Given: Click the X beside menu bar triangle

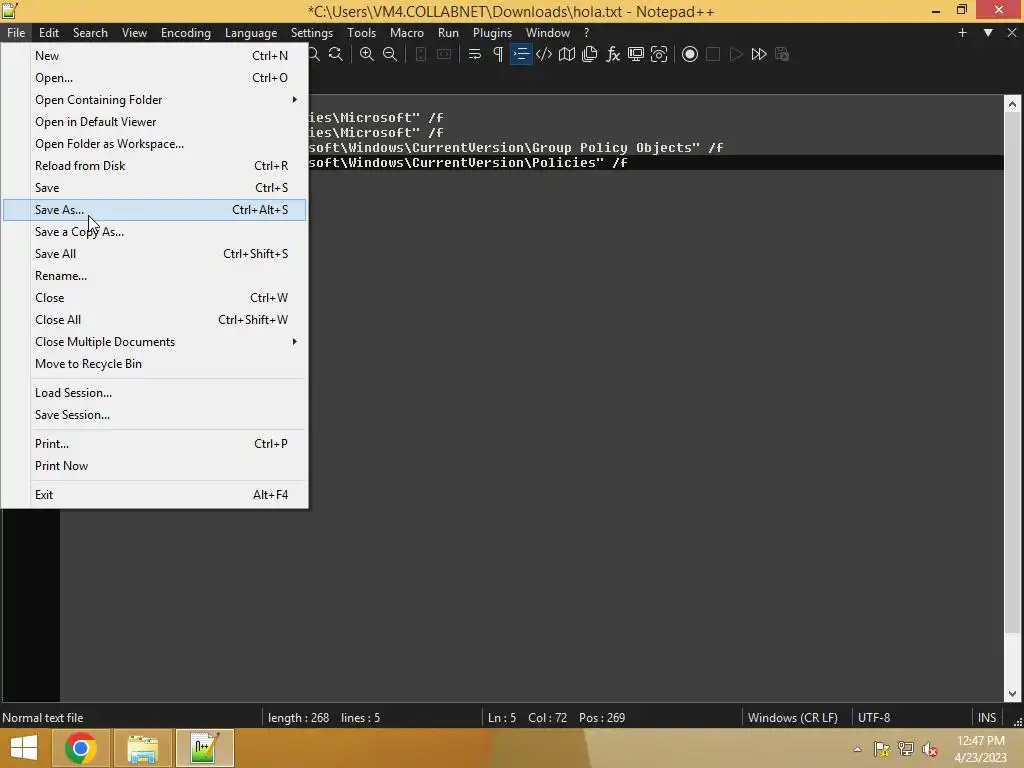Looking at the screenshot, I should tap(1012, 33).
